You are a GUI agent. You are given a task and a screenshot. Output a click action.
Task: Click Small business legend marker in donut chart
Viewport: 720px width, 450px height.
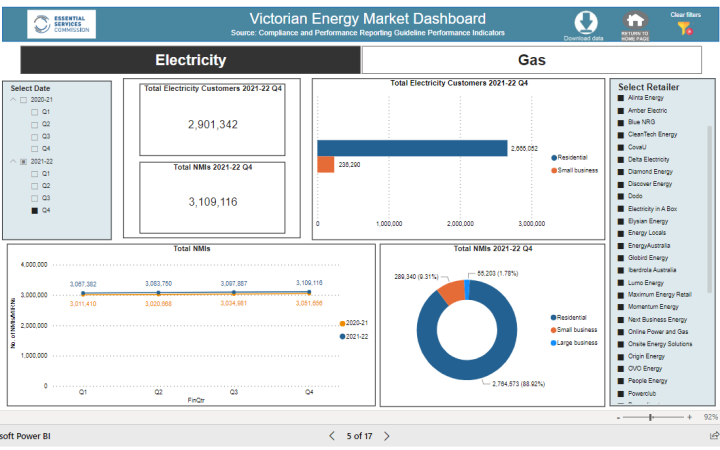(x=553, y=330)
